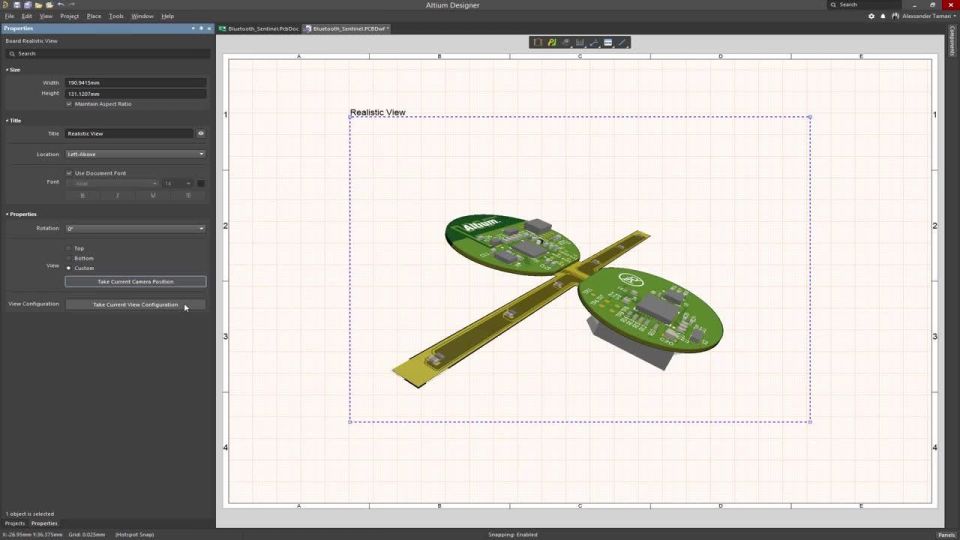960x540 pixels.
Task: Open the Place menu
Action: click(x=94, y=17)
